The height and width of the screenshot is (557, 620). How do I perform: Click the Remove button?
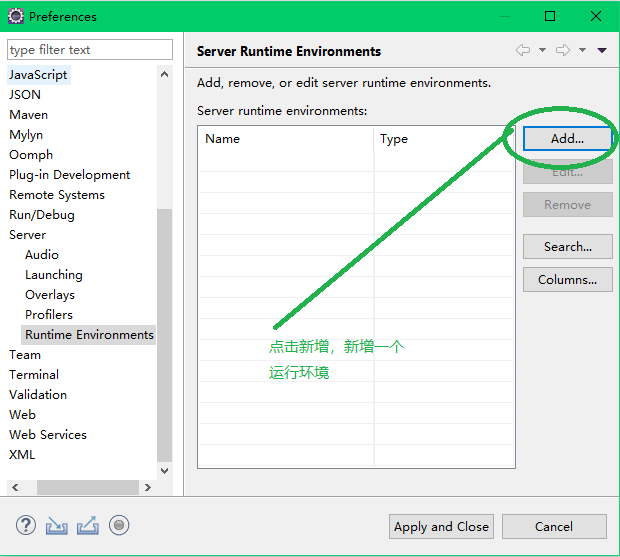coord(567,205)
